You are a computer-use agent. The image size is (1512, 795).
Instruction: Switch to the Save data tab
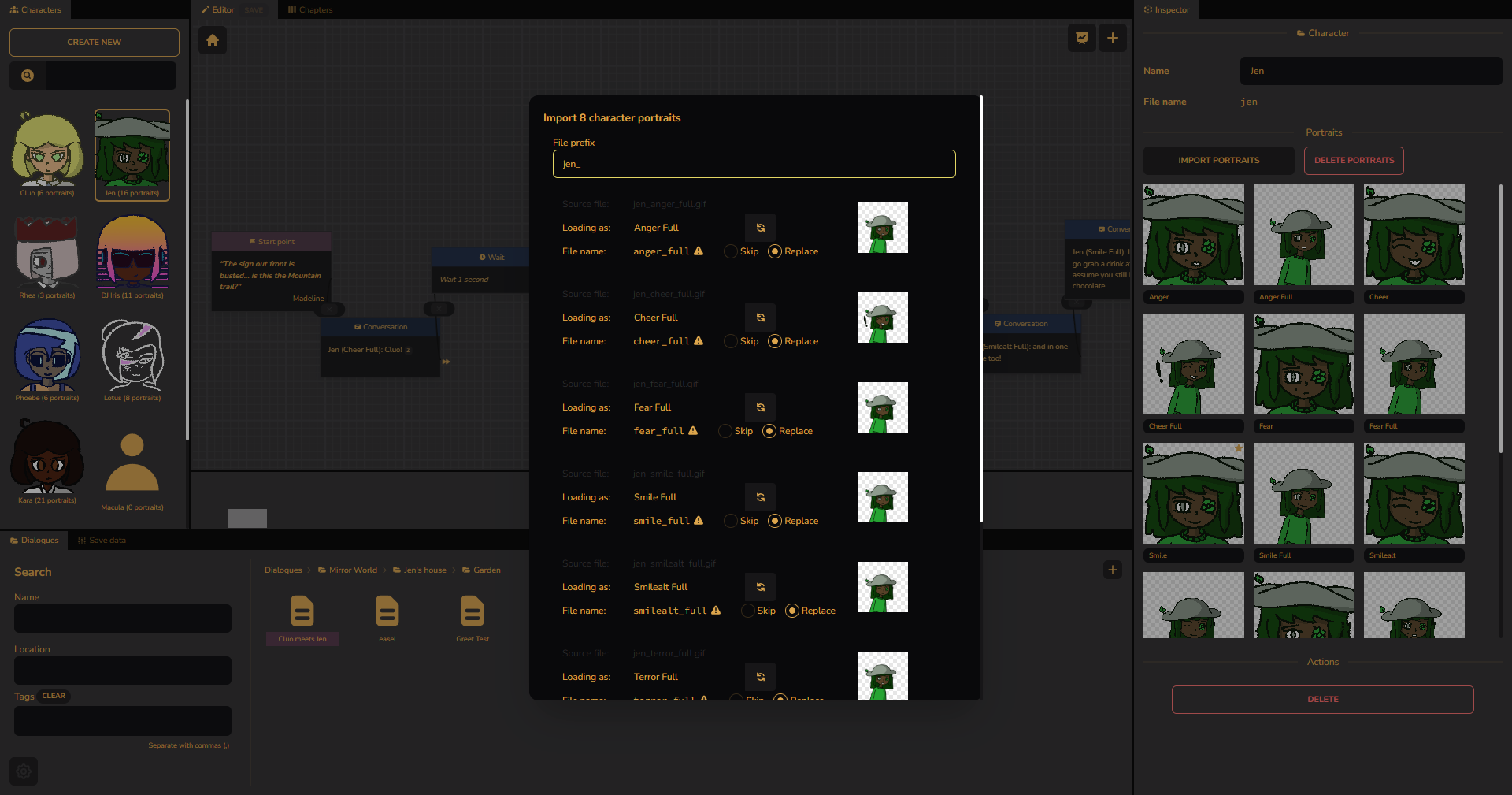pos(102,540)
